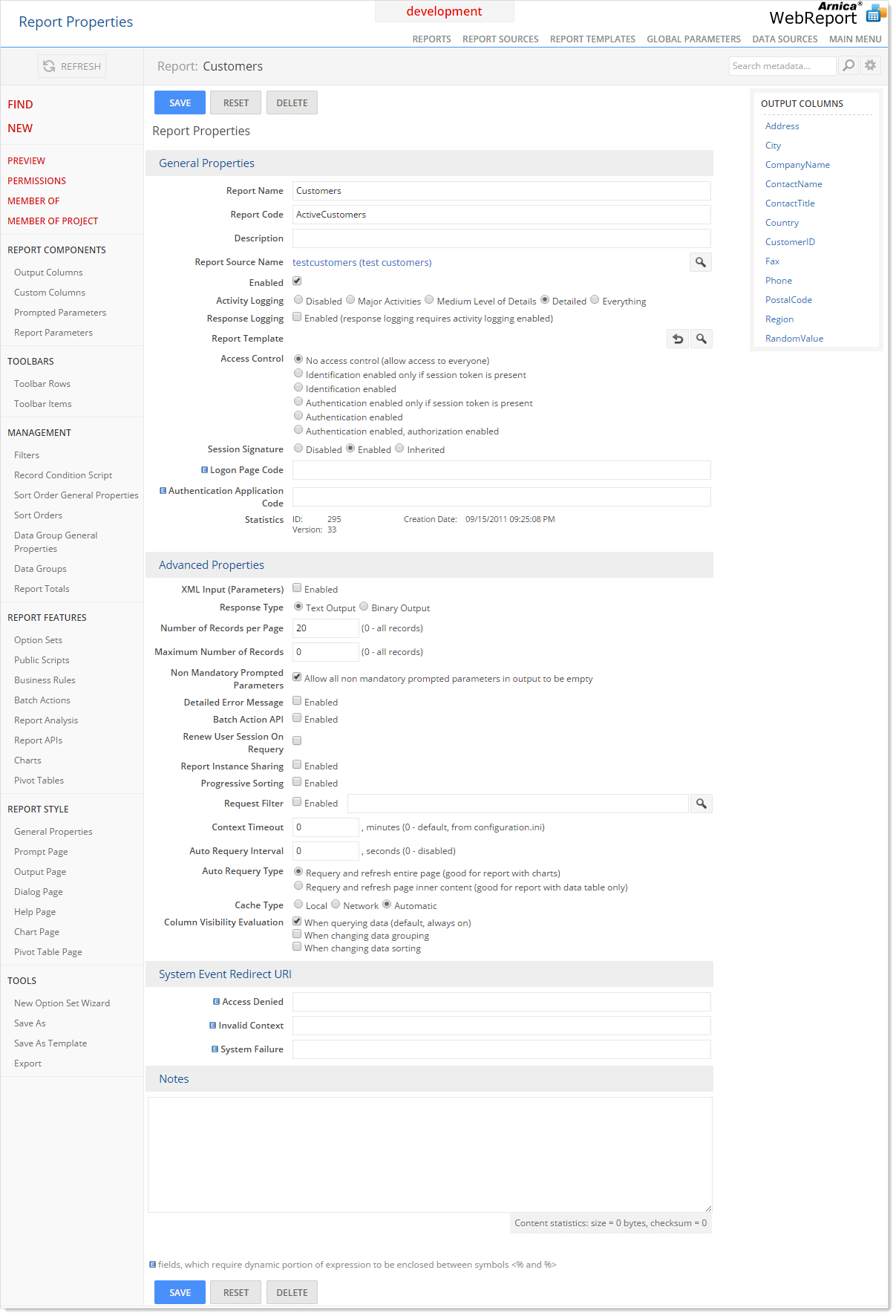Enable Batch Action API checkbox
Image resolution: width=896 pixels, height=1316 pixels.
point(297,718)
